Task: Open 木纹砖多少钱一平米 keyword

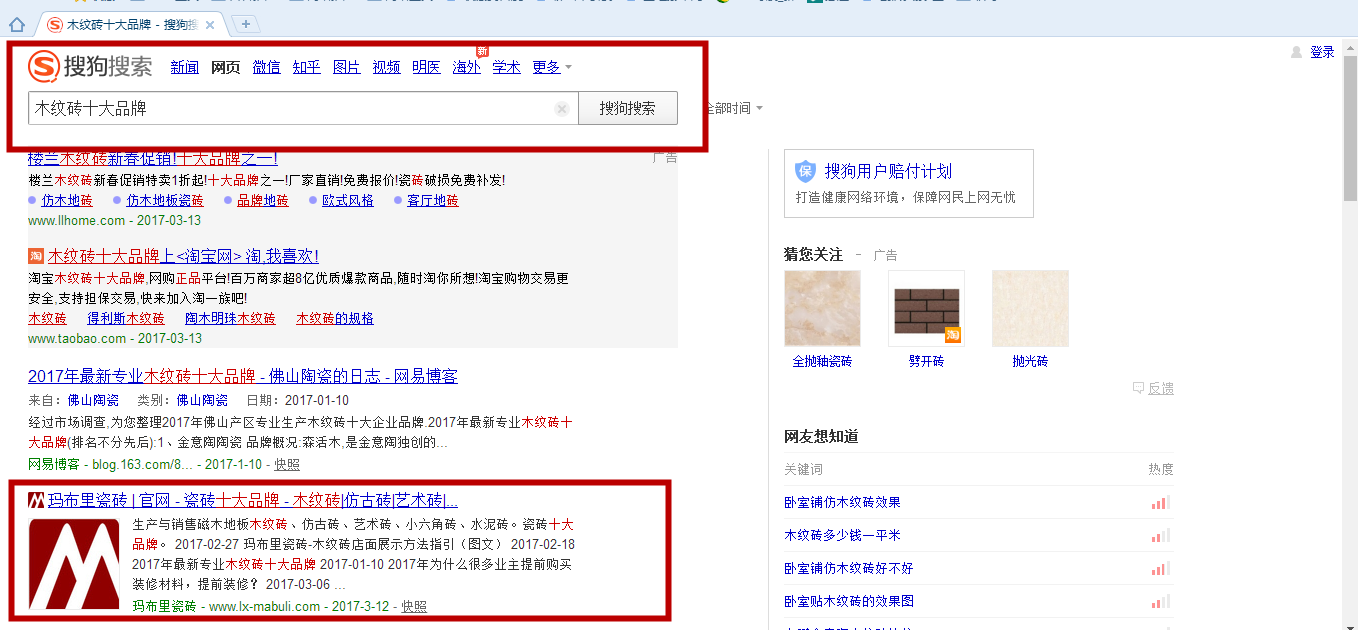Action: pyautogui.click(x=842, y=535)
